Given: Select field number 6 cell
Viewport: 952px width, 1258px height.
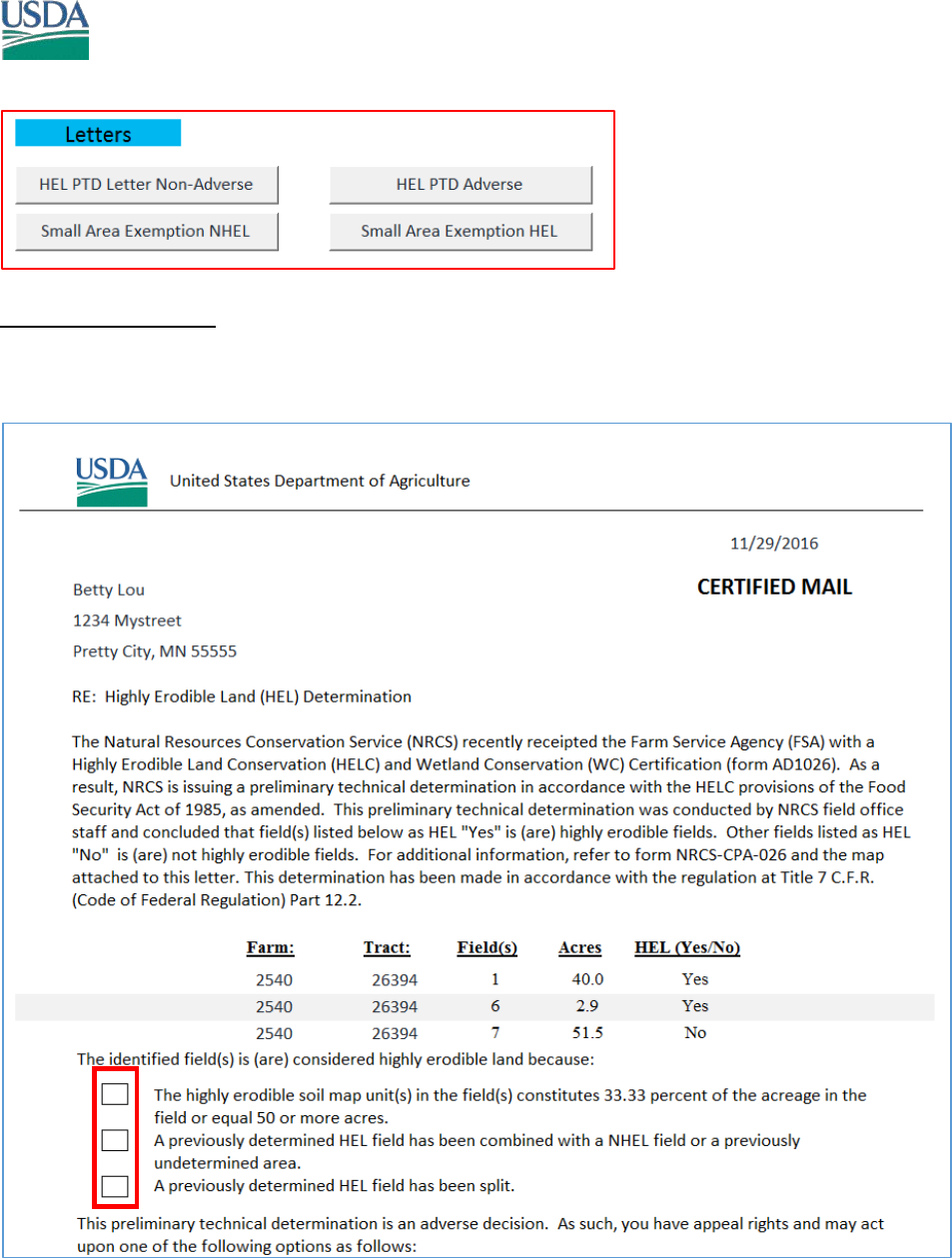Looking at the screenshot, I should (x=495, y=1006).
